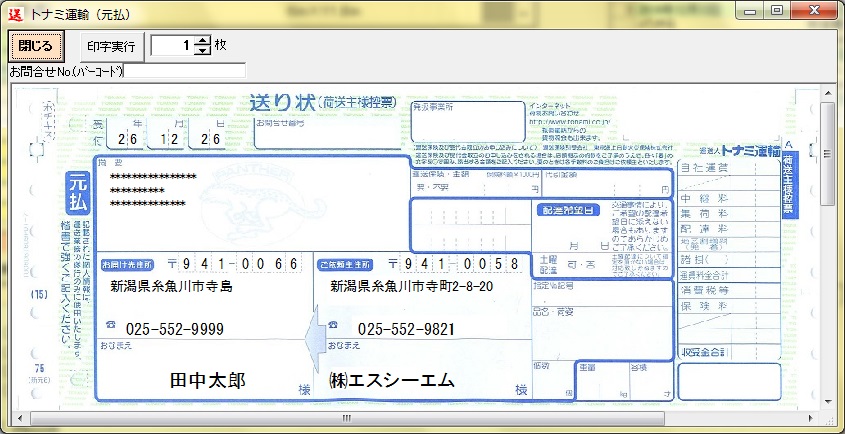Click the vertical scrollbar down arrow
Screen dimensions: 845x434
click(827, 402)
